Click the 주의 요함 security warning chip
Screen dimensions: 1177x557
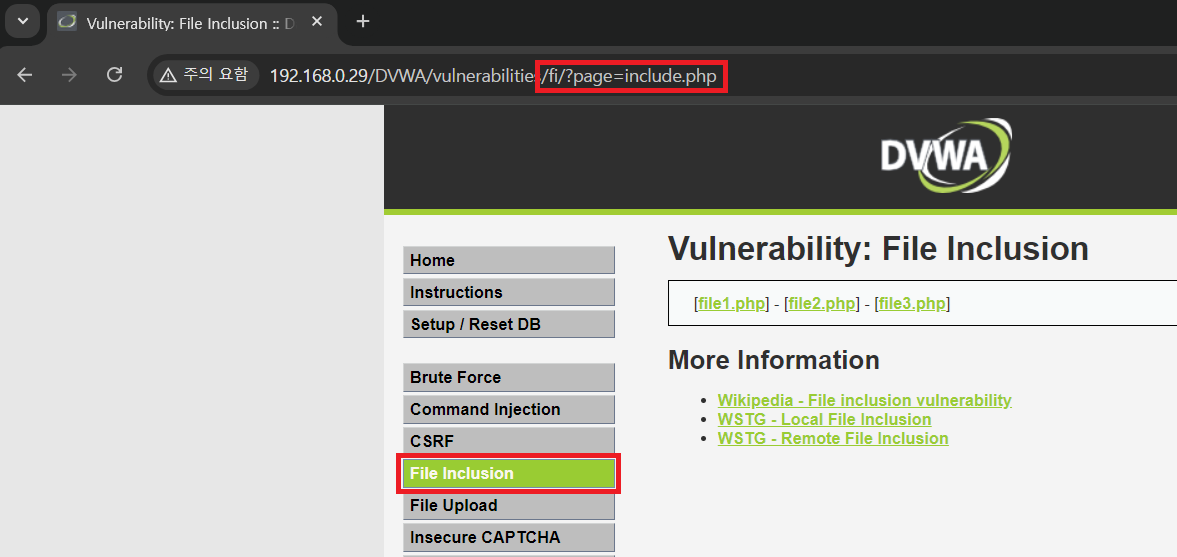[204, 74]
